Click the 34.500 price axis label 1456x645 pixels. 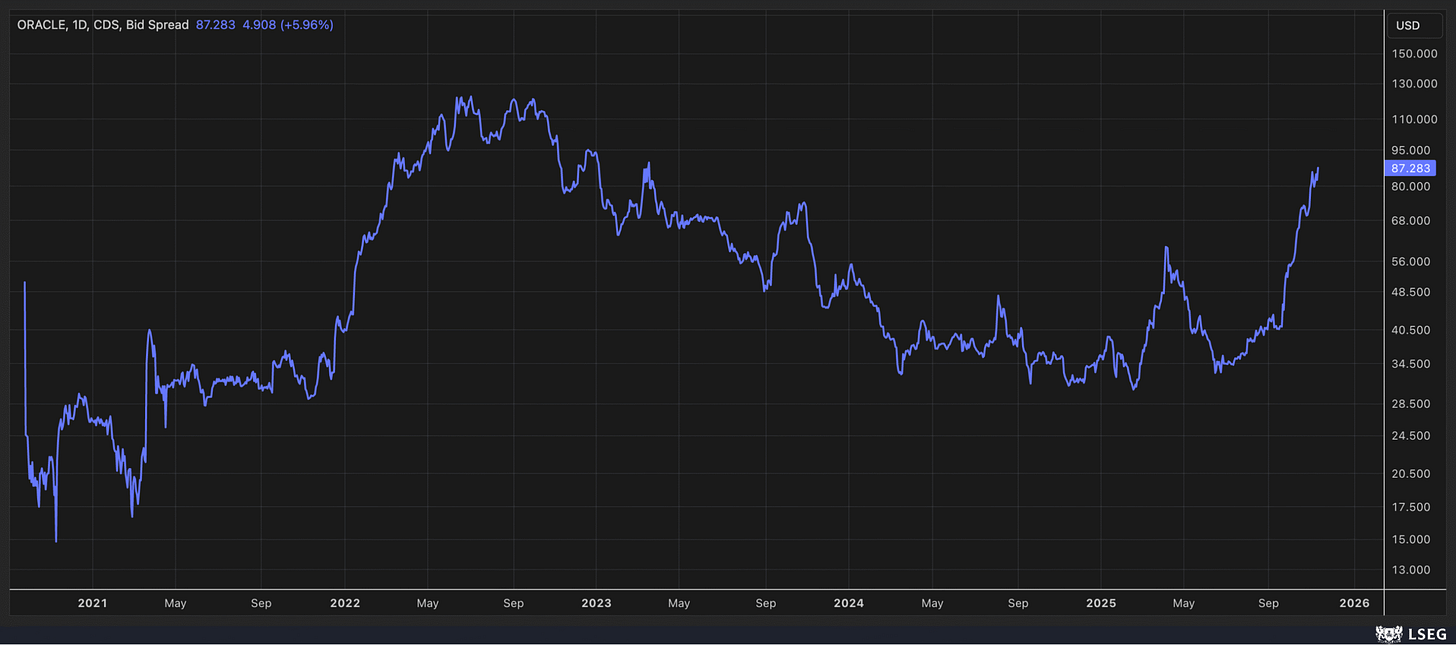pos(1413,364)
